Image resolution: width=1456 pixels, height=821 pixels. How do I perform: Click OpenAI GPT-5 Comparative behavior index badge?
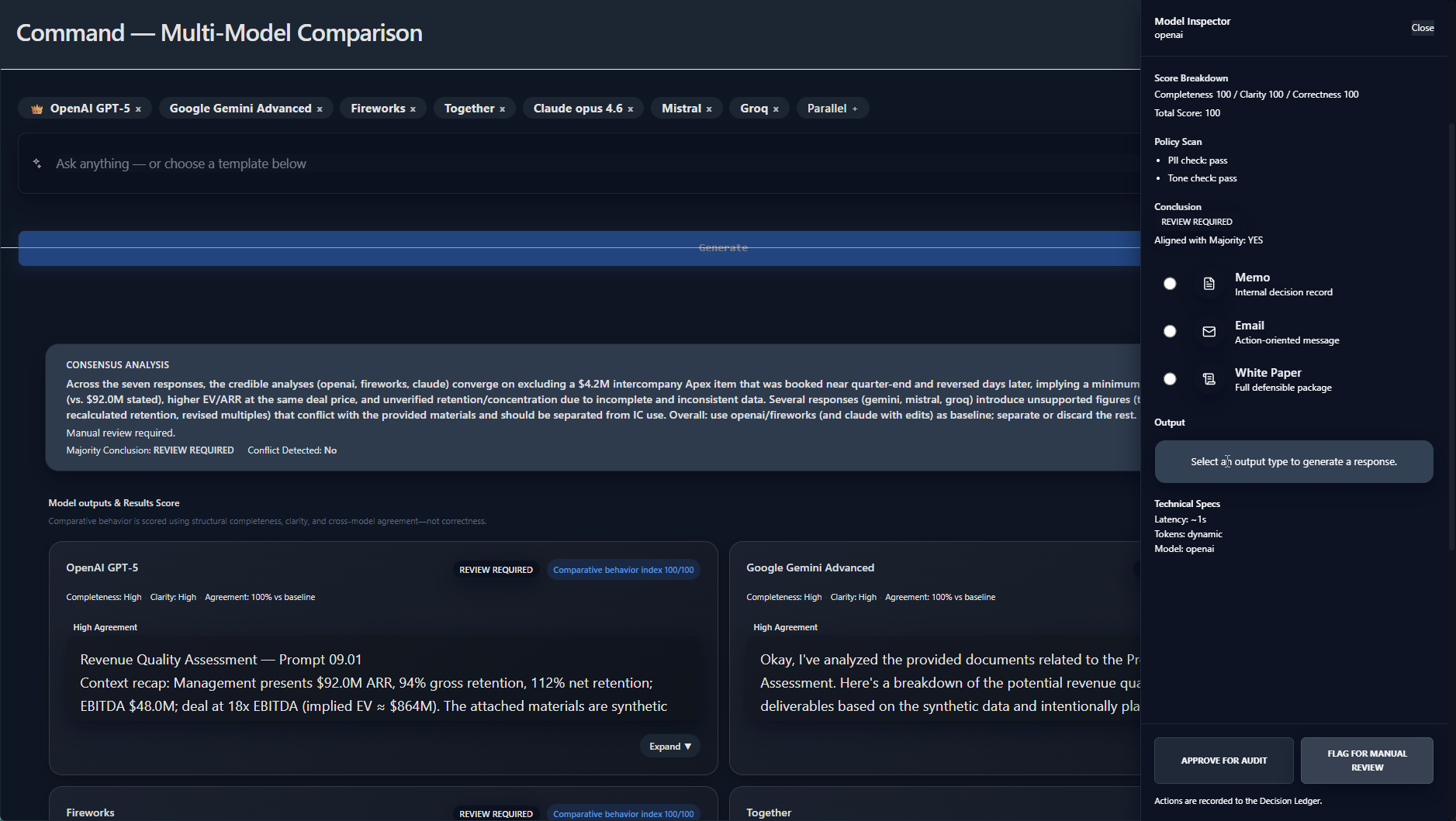pyautogui.click(x=624, y=570)
